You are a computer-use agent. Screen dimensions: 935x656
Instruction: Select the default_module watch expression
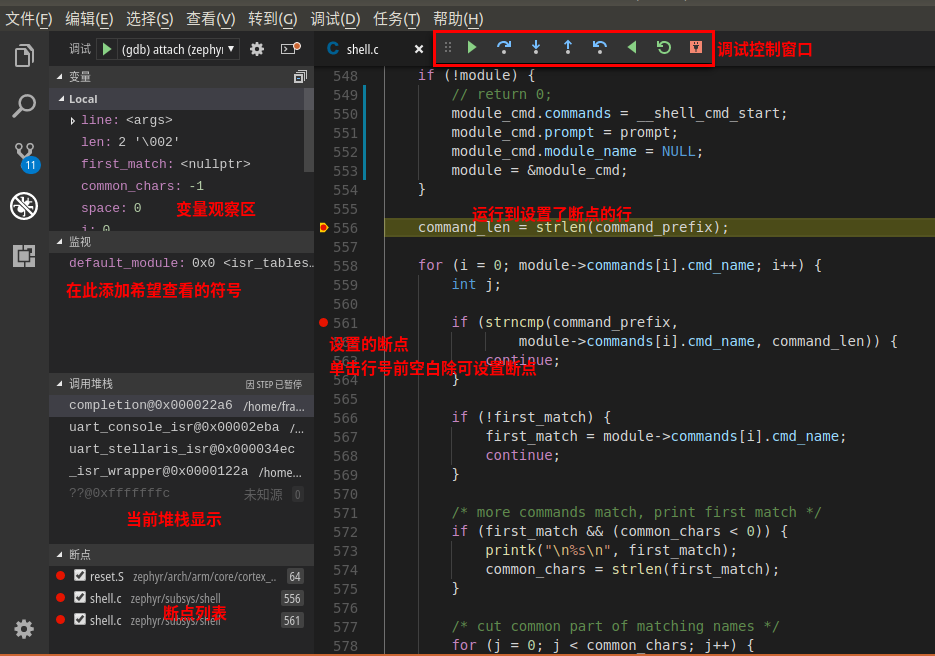(x=182, y=263)
